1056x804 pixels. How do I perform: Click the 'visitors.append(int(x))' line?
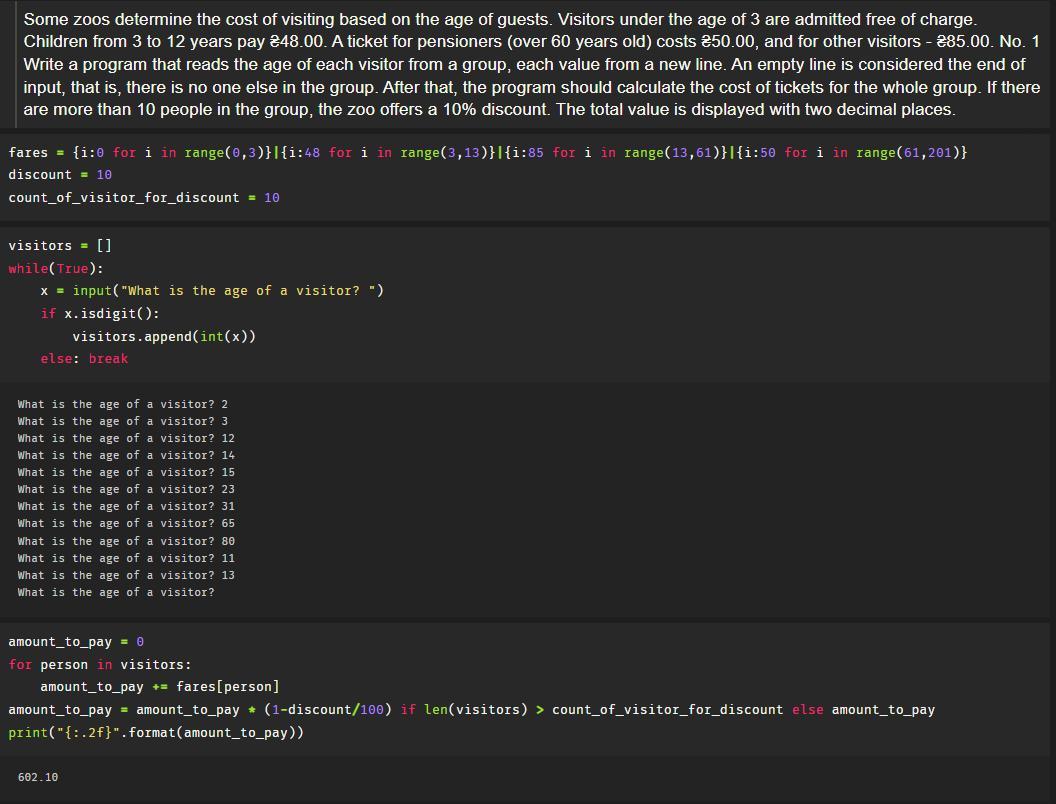[x=164, y=336]
